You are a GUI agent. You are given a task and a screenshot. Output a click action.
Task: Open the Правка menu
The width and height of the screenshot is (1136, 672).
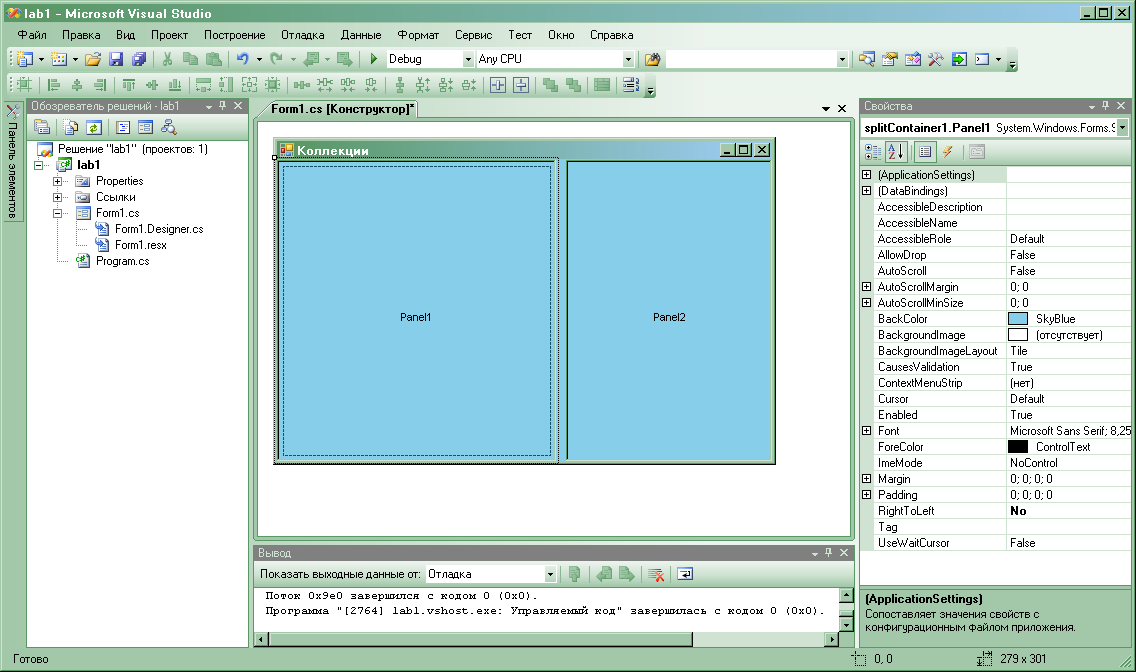81,35
